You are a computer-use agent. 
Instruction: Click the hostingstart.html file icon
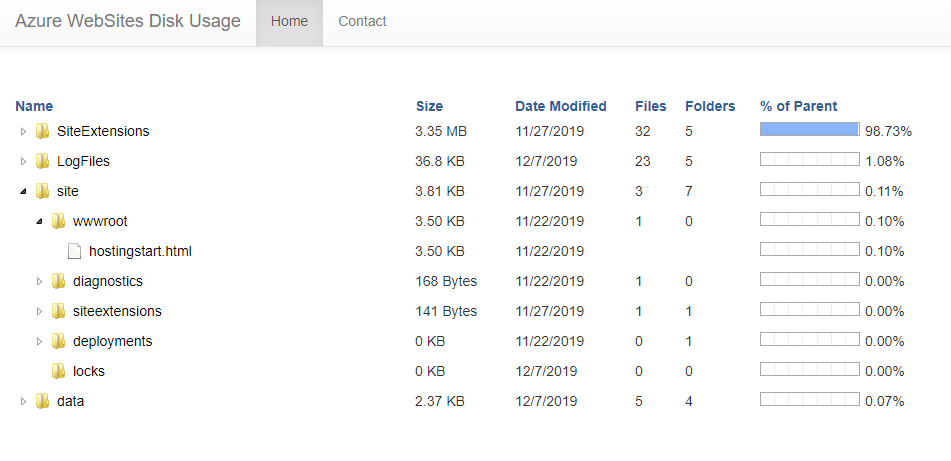74,251
